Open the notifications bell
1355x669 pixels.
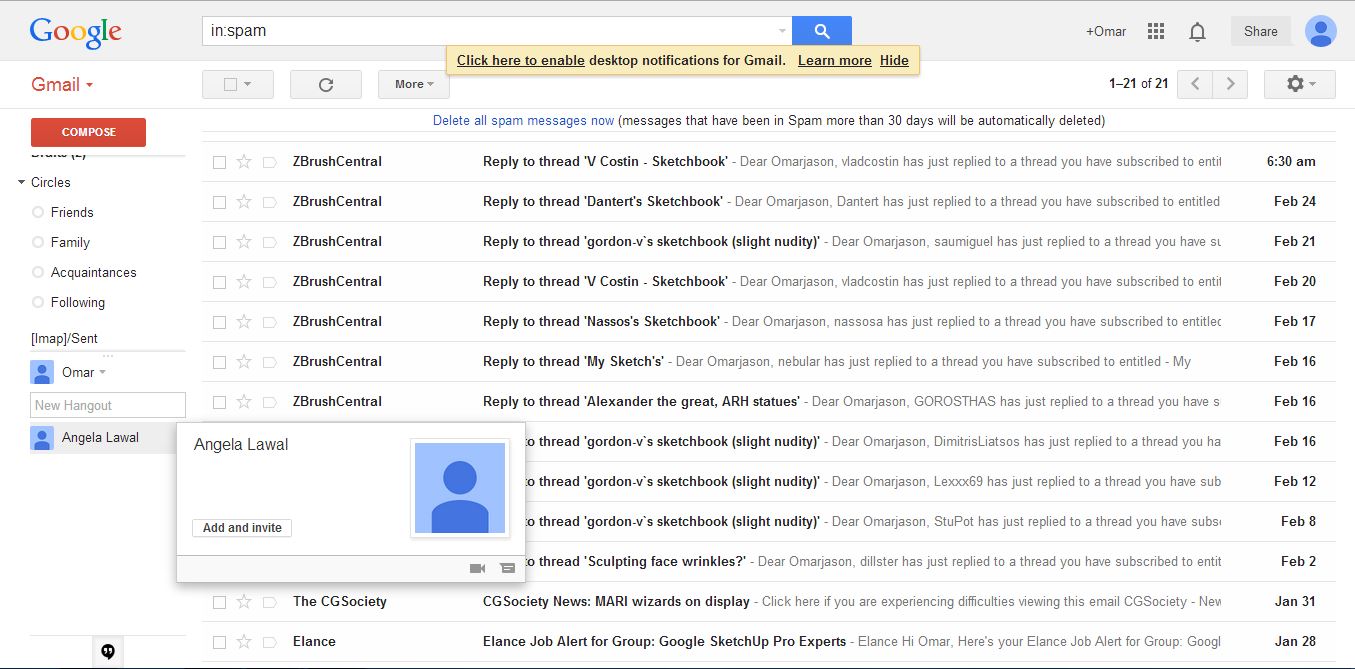click(x=1197, y=32)
